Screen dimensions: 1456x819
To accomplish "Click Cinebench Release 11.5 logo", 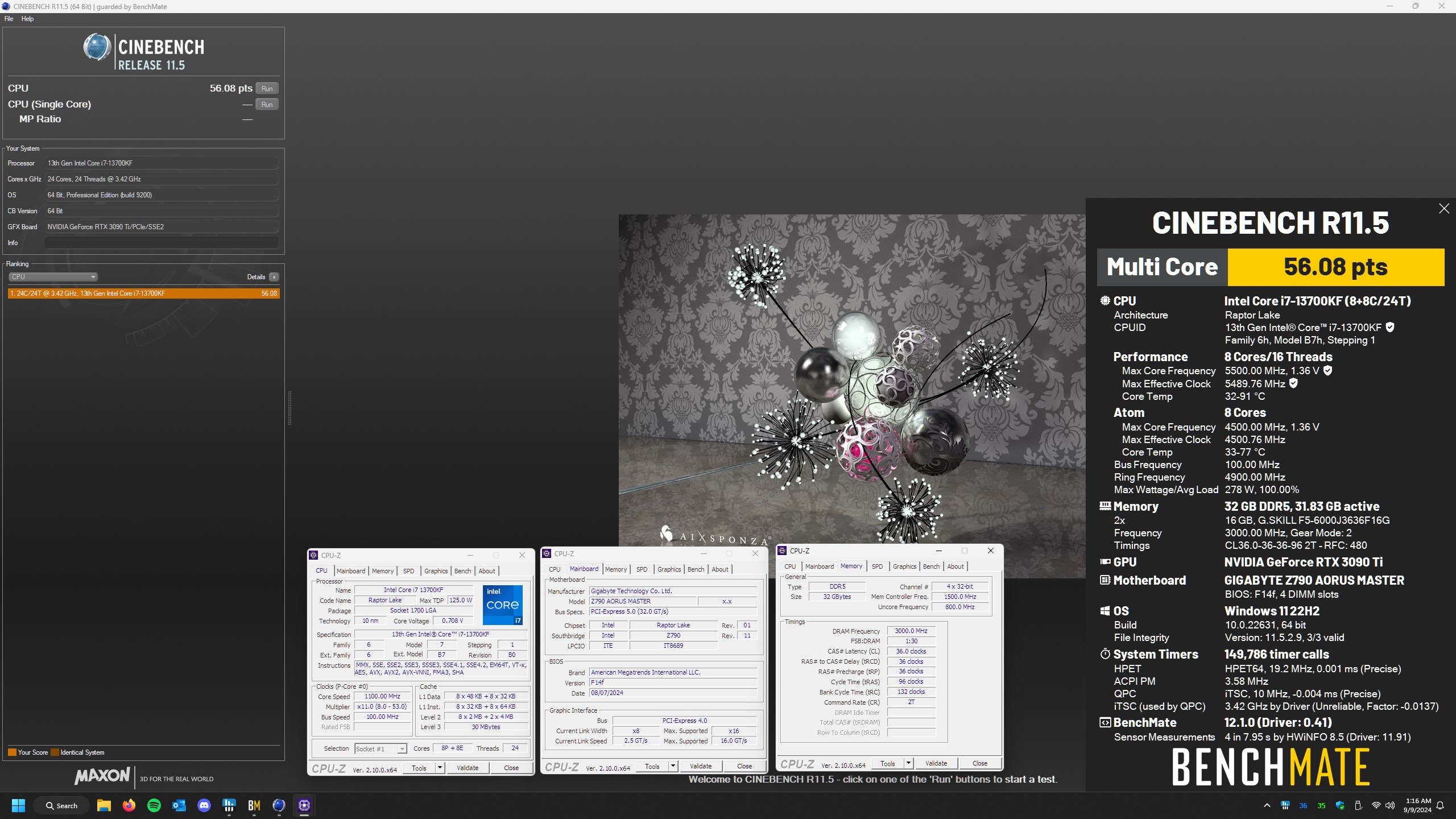I will 143,52.
